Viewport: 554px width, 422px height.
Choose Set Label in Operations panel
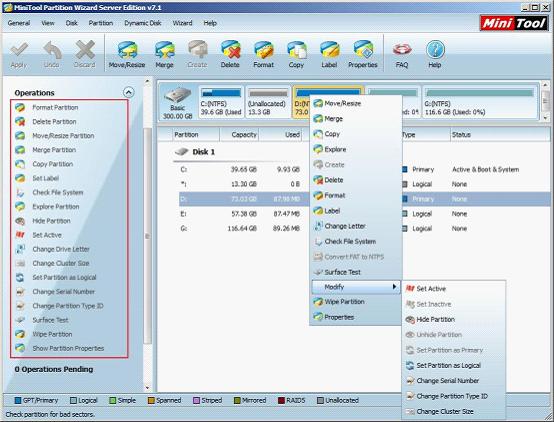[46, 178]
